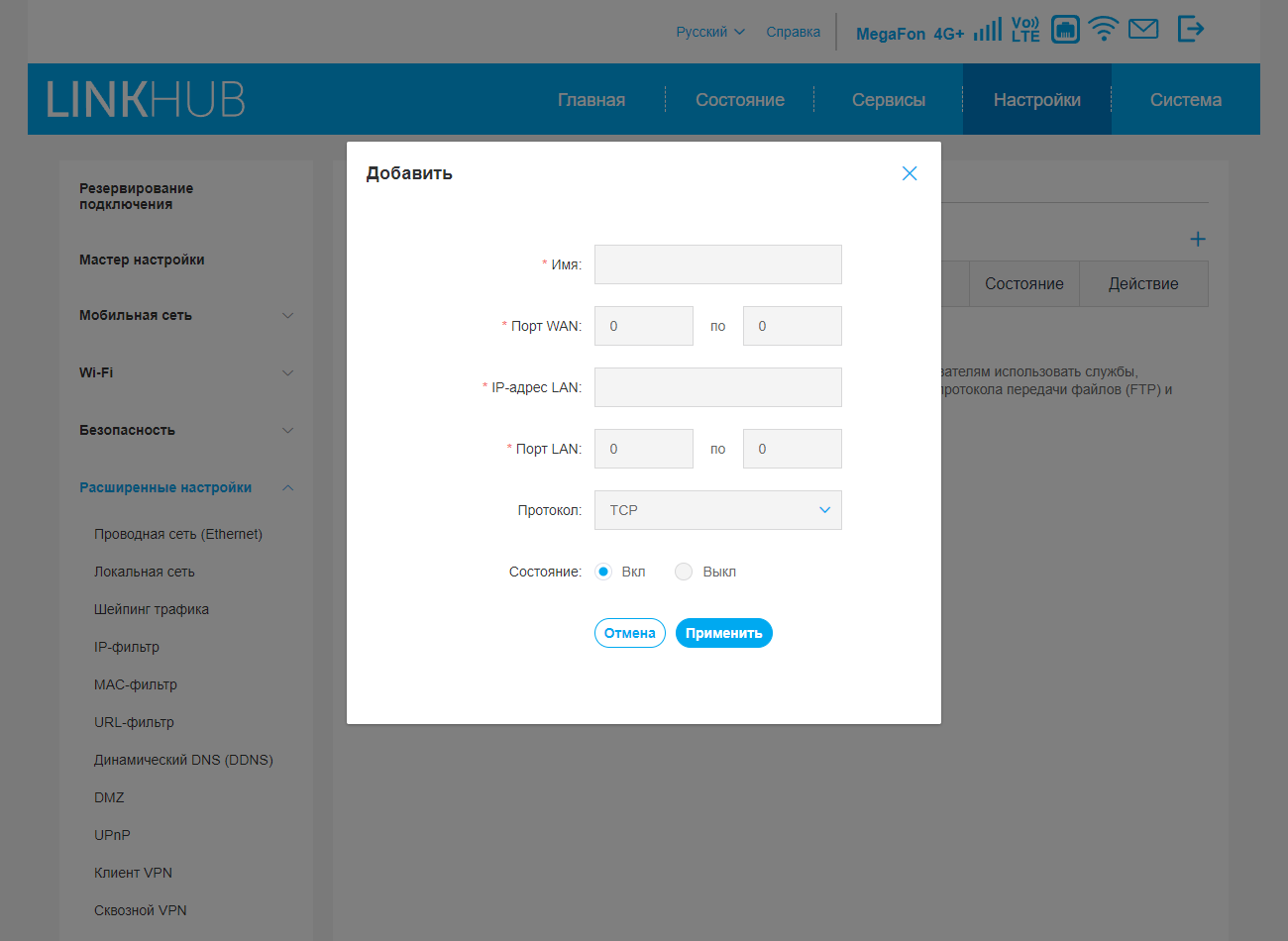
Task: Open Шейпинг трафика settings
Action: tap(152, 609)
